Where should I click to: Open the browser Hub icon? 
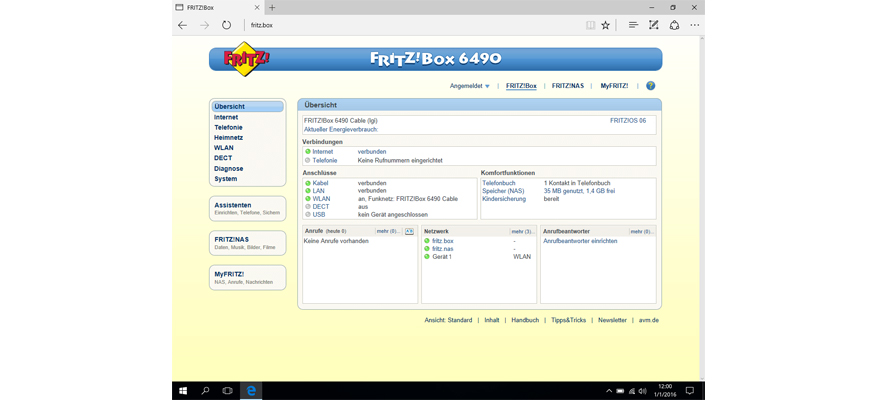pos(633,25)
